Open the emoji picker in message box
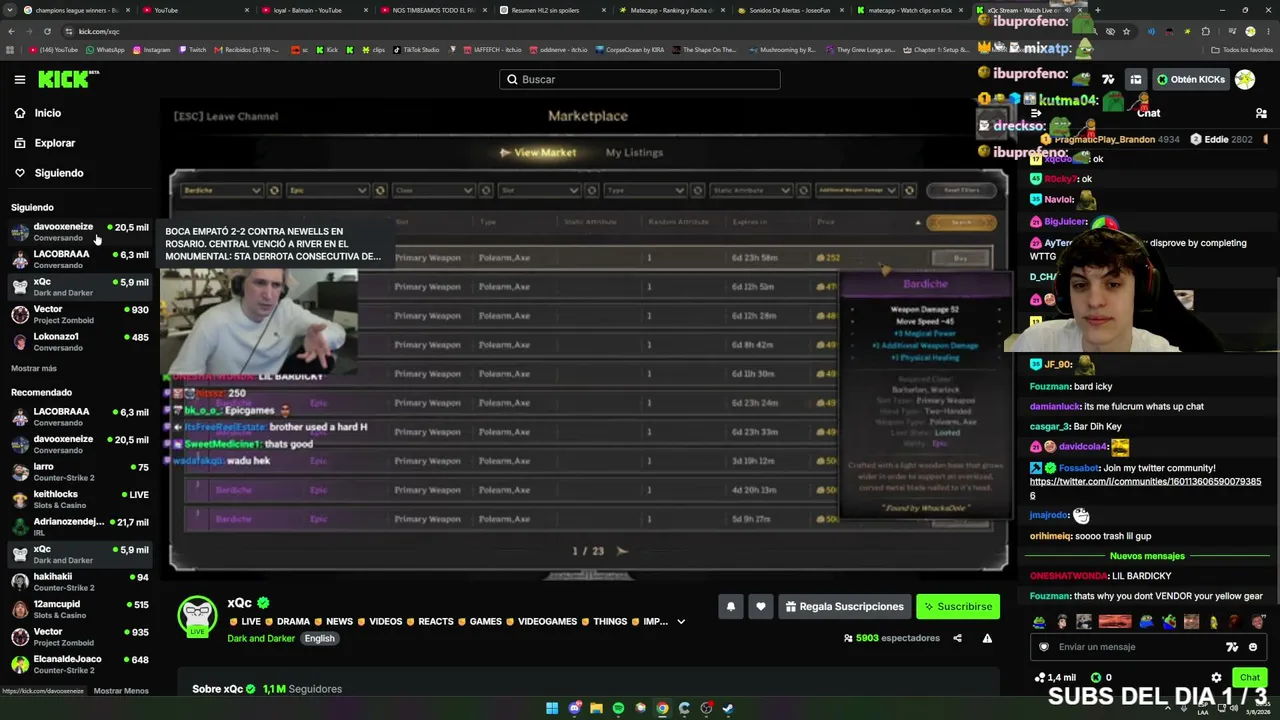This screenshot has width=1280, height=720. (1253, 647)
